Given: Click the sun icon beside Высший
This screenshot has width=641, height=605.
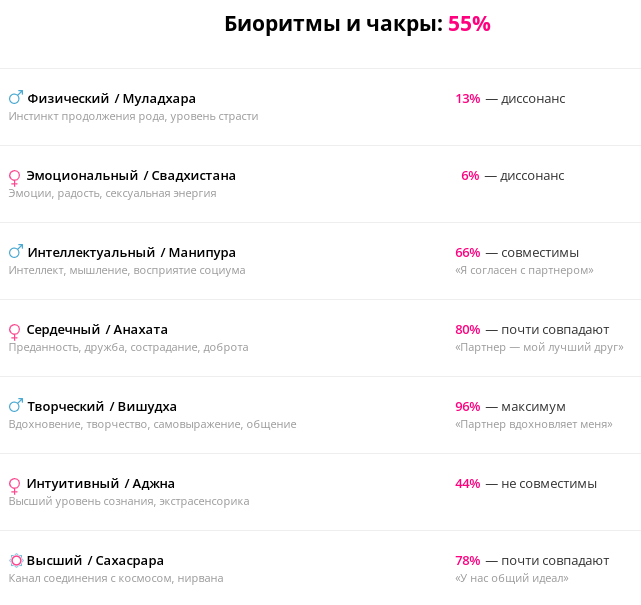Looking at the screenshot, I should click(15, 561).
